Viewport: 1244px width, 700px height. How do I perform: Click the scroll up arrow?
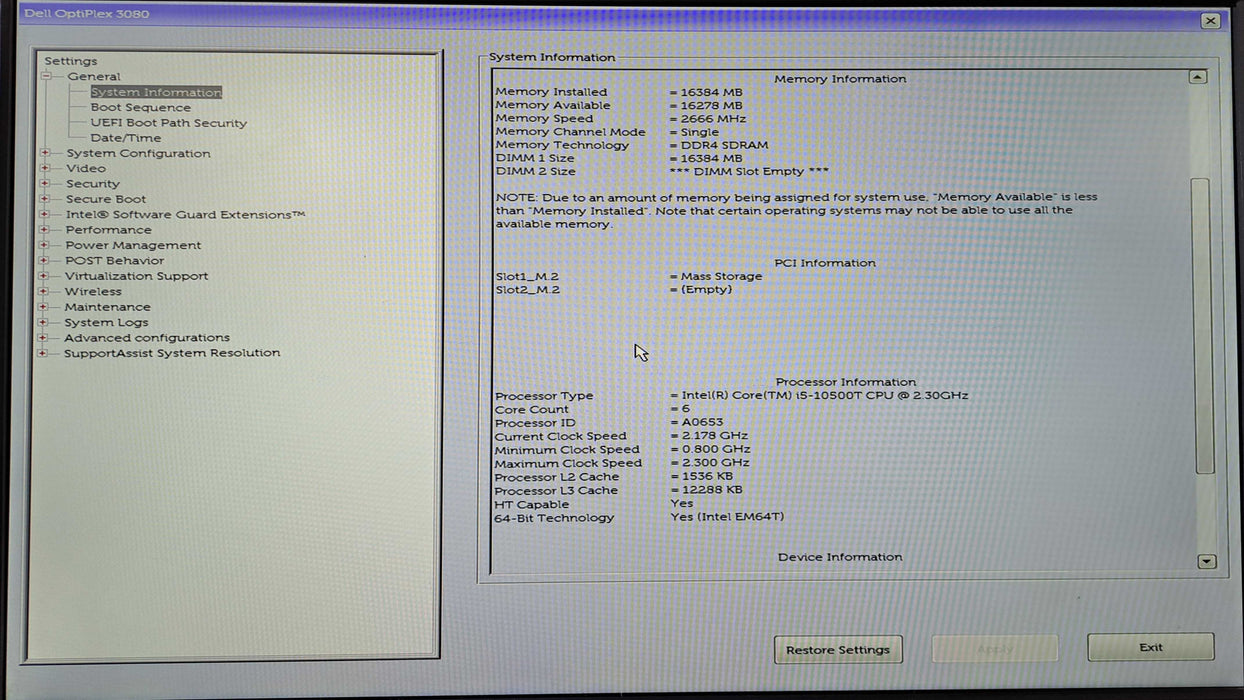(x=1197, y=77)
